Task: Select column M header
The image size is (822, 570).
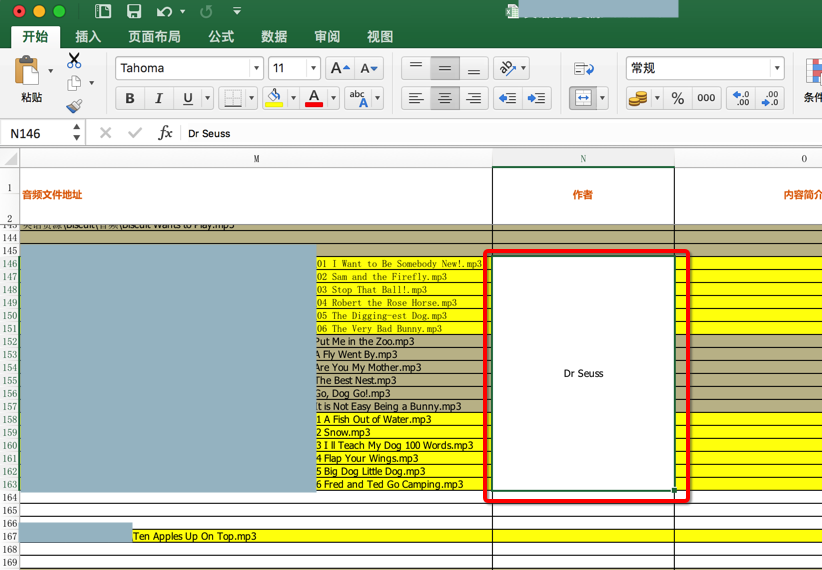Action: 256,158
